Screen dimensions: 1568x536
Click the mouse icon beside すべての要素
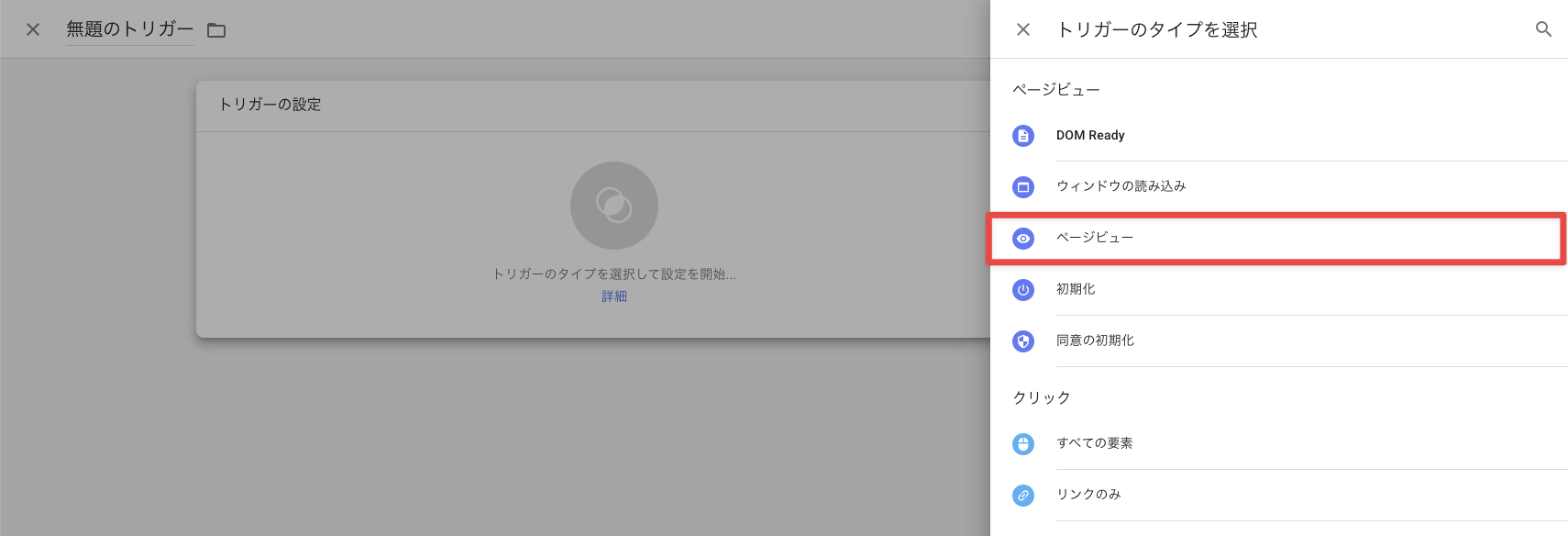pyautogui.click(x=1022, y=444)
